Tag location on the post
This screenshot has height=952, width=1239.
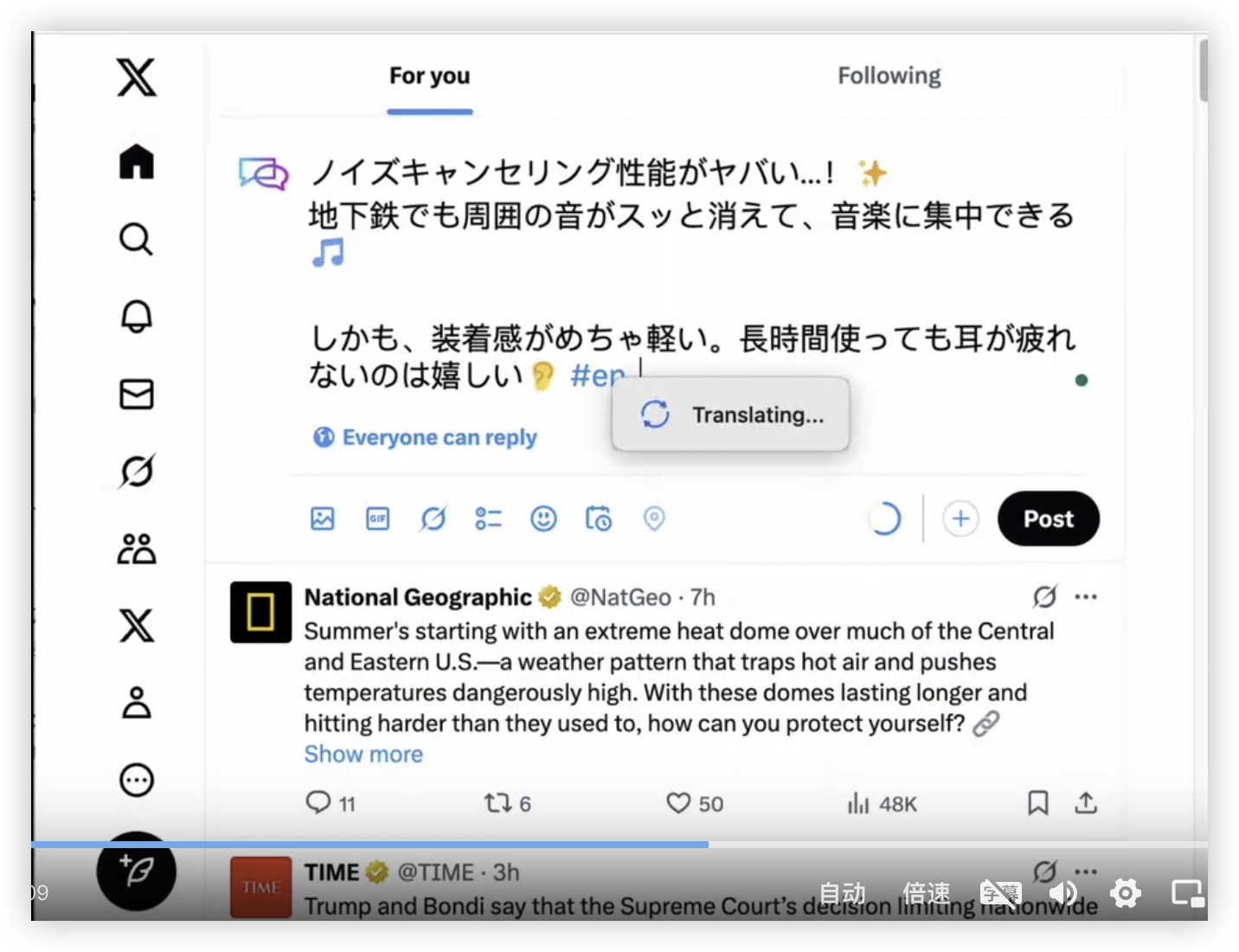point(654,518)
